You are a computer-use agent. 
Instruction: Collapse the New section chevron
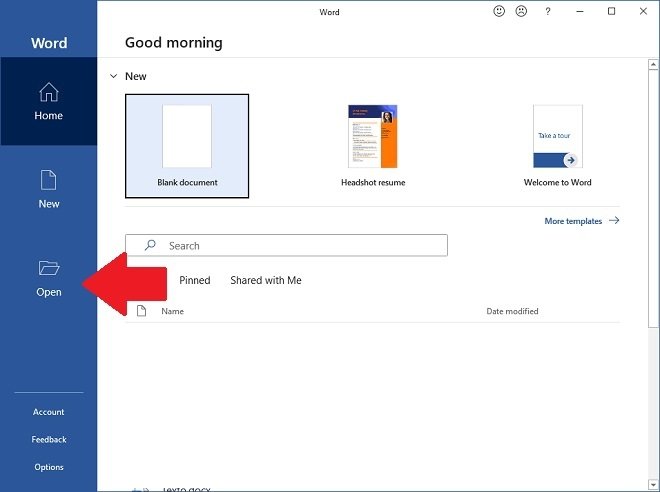tap(113, 76)
